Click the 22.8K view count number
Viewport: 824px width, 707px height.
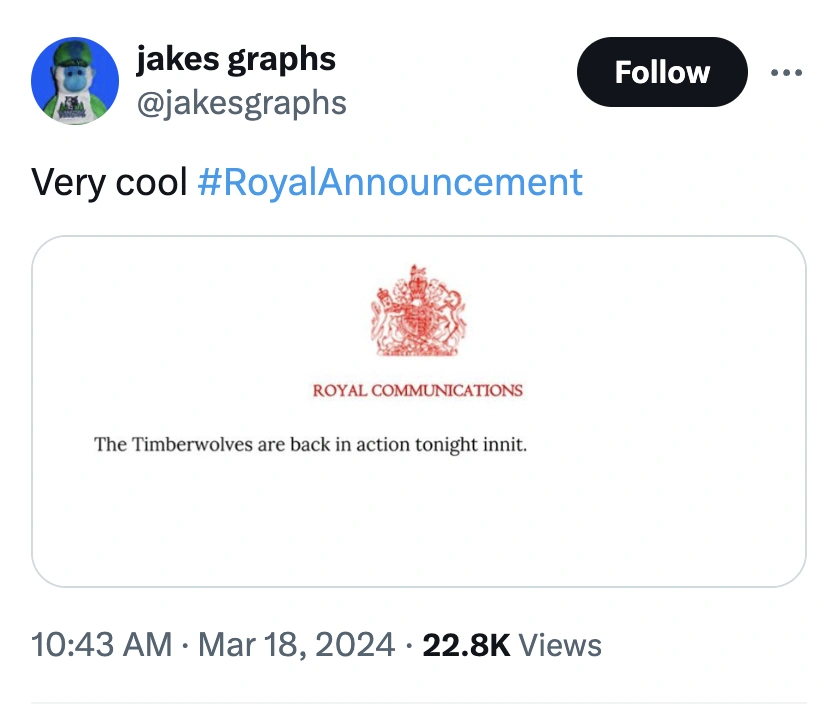[466, 645]
